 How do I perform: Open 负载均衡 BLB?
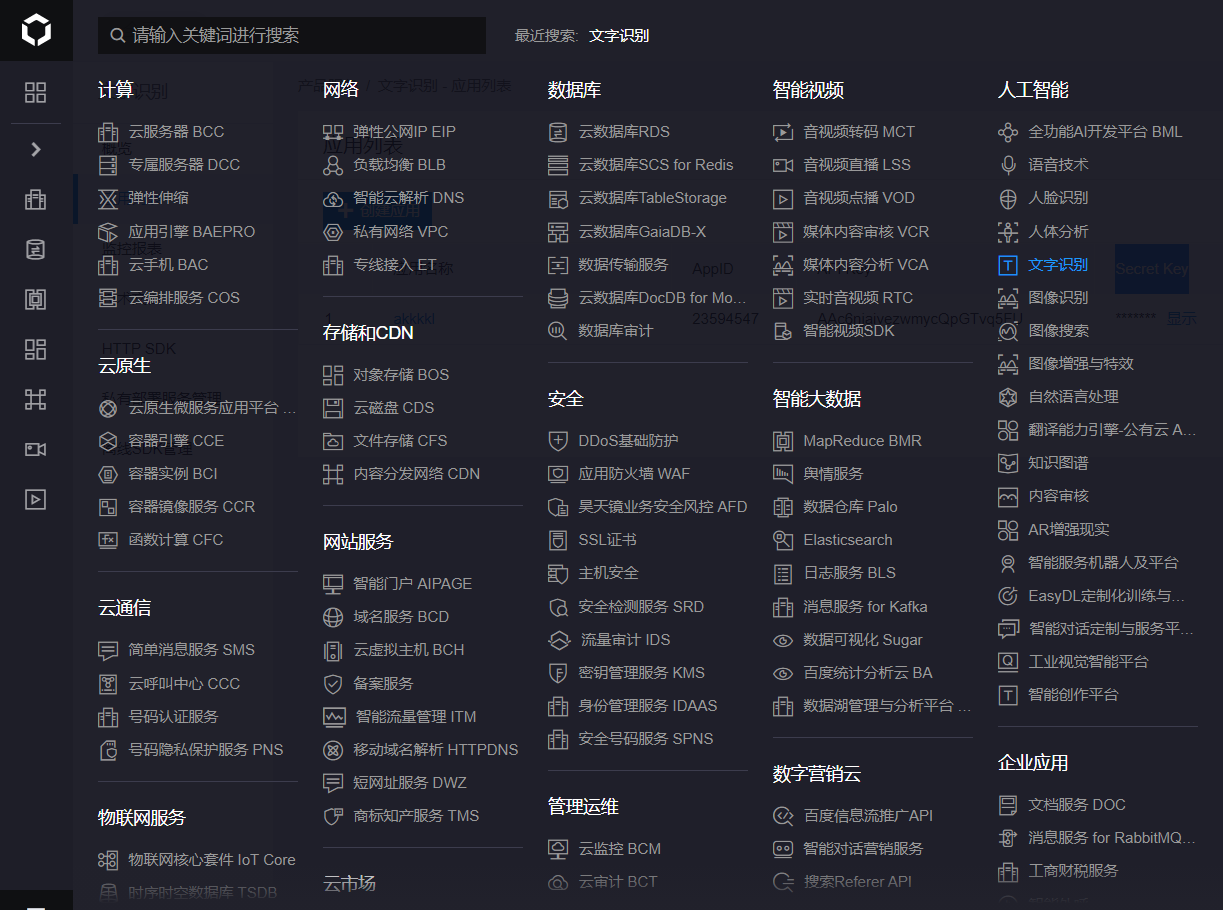[399, 165]
